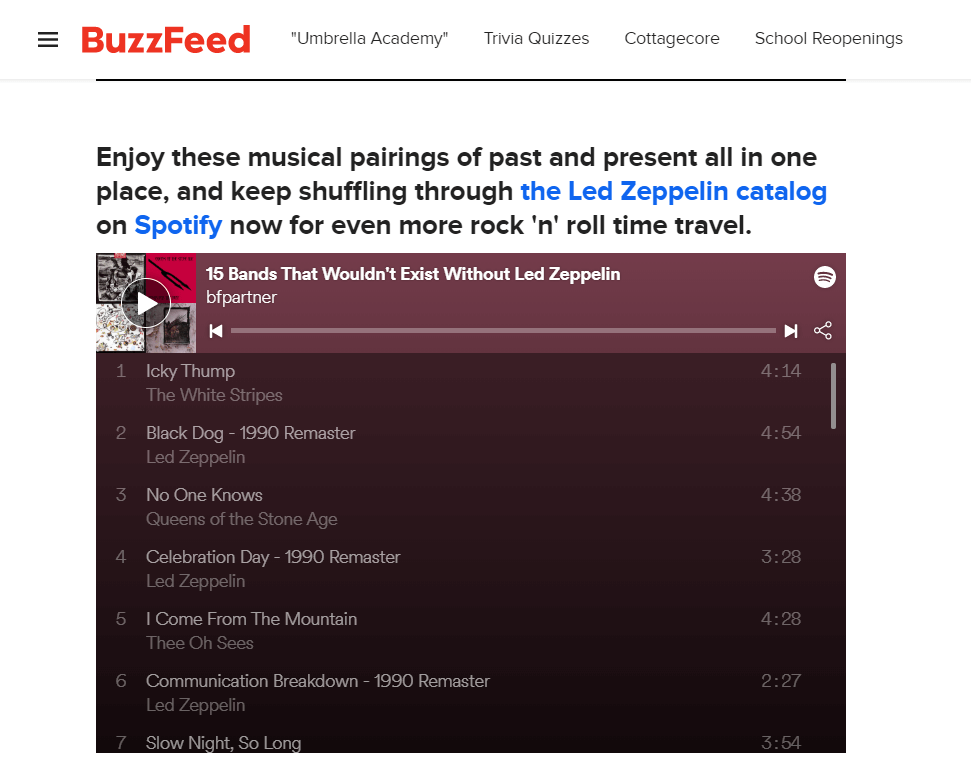Click the BuzzFeed logo
The image size is (971, 772).
[x=165, y=40]
